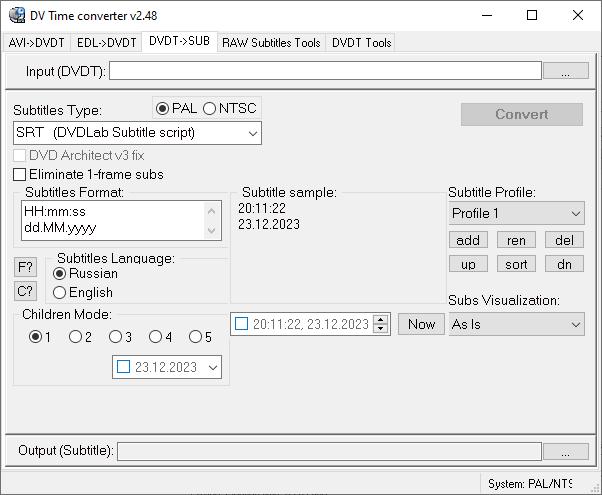
Task: Open the Subtitles Type SRT dropdown
Action: [137, 133]
